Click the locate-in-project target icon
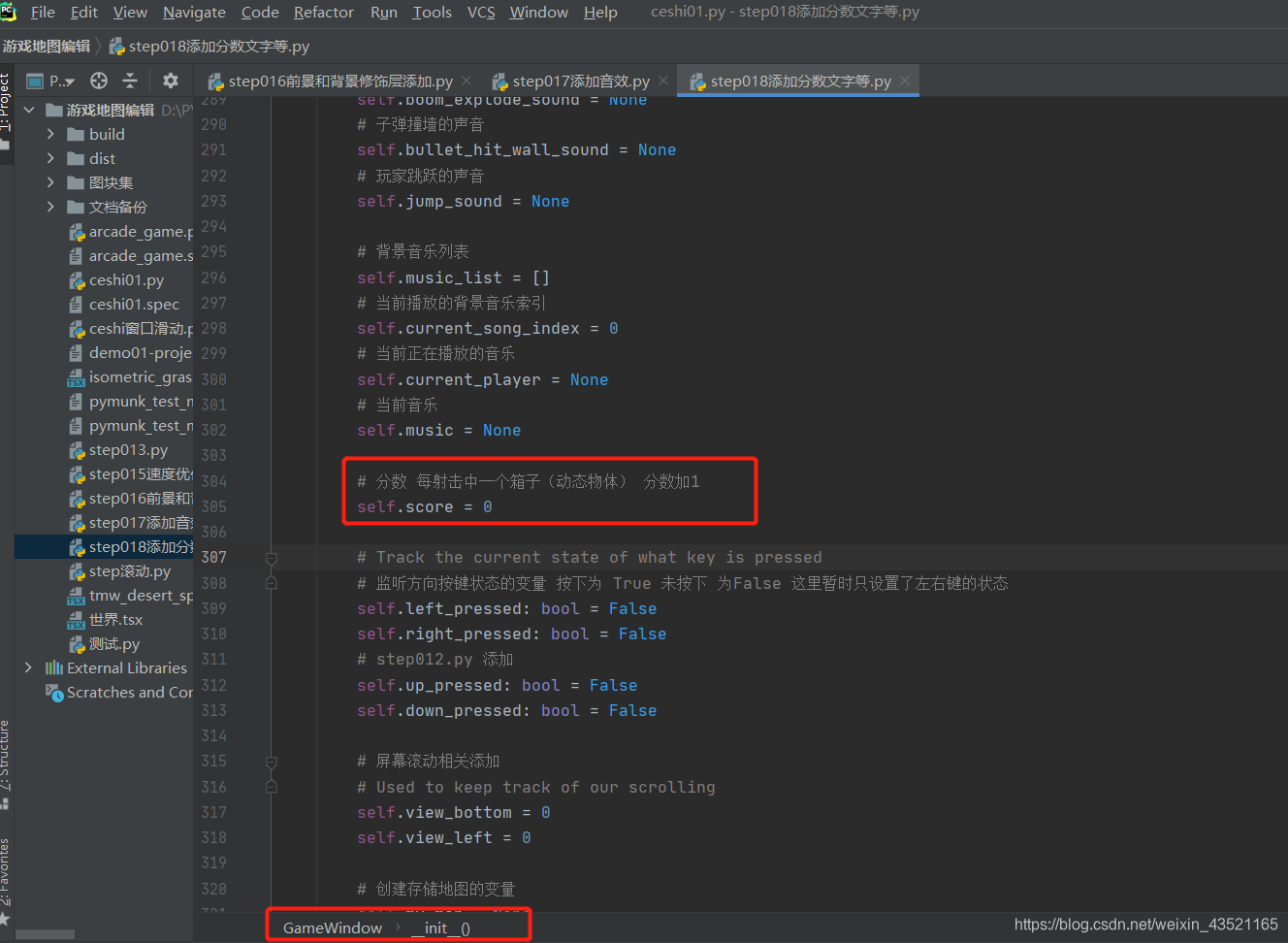The width and height of the screenshot is (1288, 943). coord(99,81)
